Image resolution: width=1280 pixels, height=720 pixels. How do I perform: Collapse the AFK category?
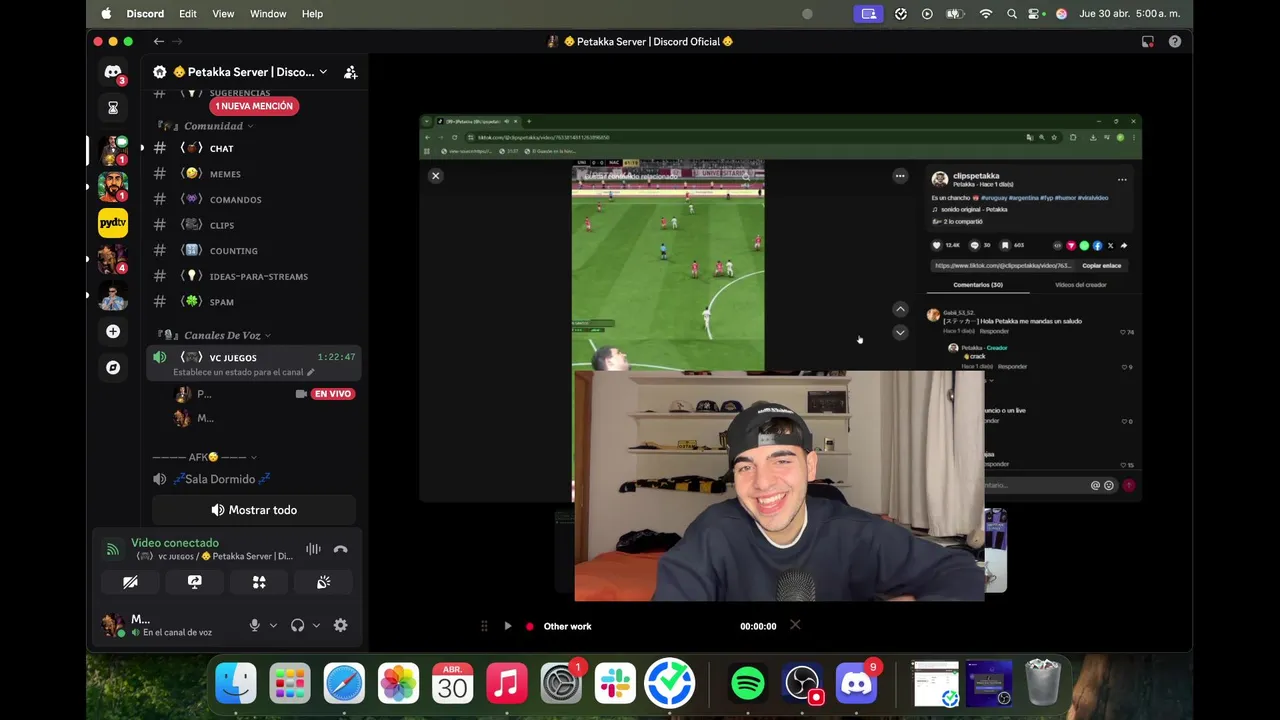tap(205, 457)
